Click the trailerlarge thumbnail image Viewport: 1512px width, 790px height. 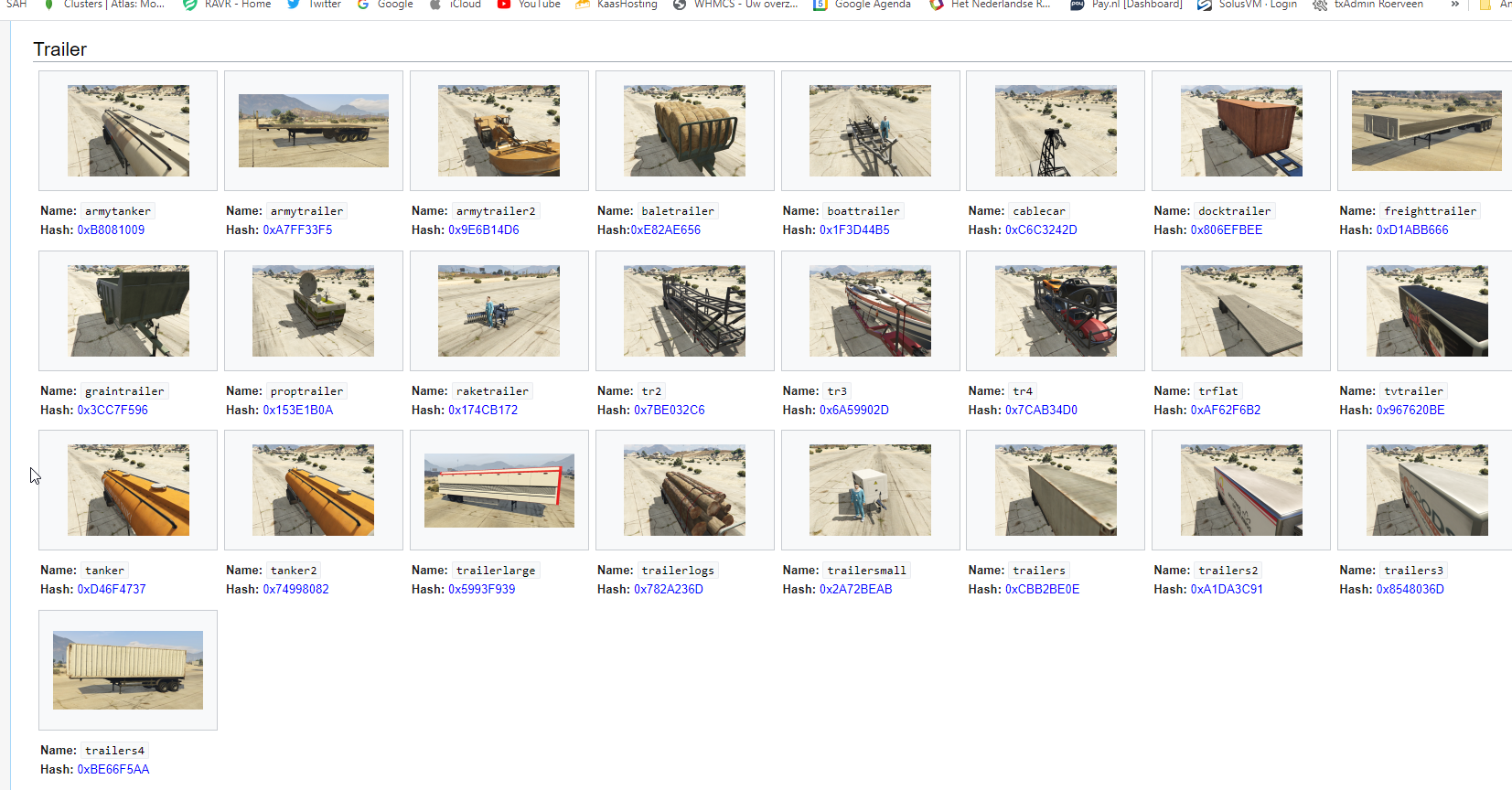coord(499,490)
